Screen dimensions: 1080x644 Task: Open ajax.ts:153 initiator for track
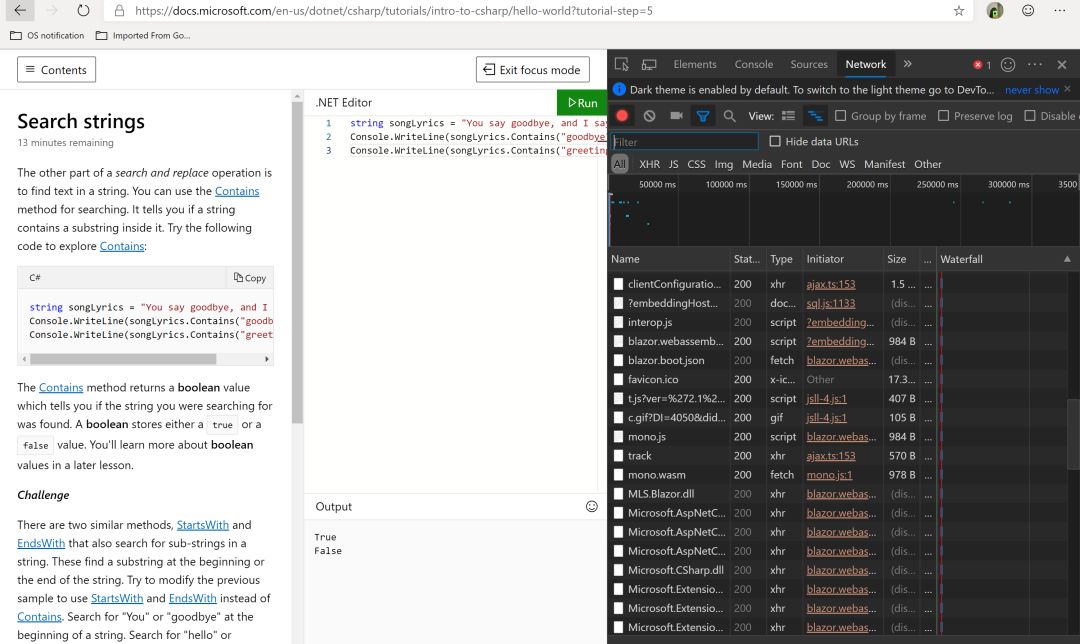[831, 455]
